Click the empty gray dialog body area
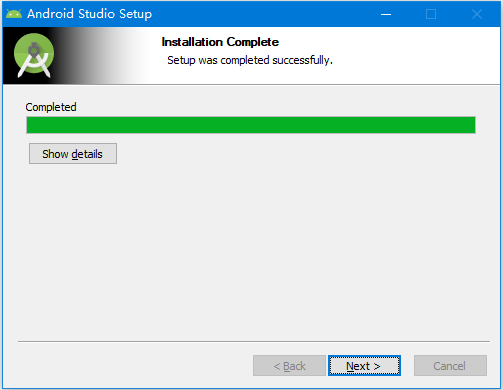The height and width of the screenshot is (390, 503). point(253,247)
